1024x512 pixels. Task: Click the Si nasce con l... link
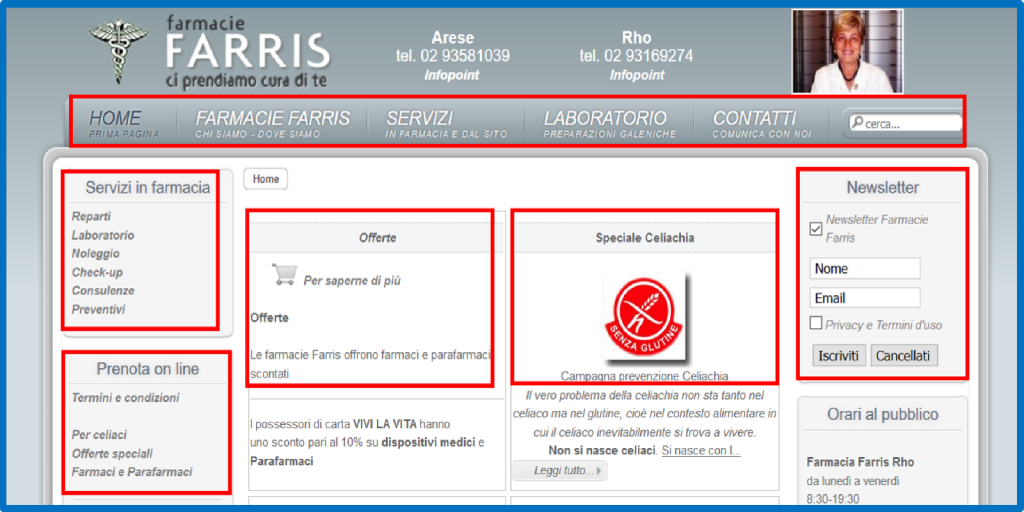[701, 451]
